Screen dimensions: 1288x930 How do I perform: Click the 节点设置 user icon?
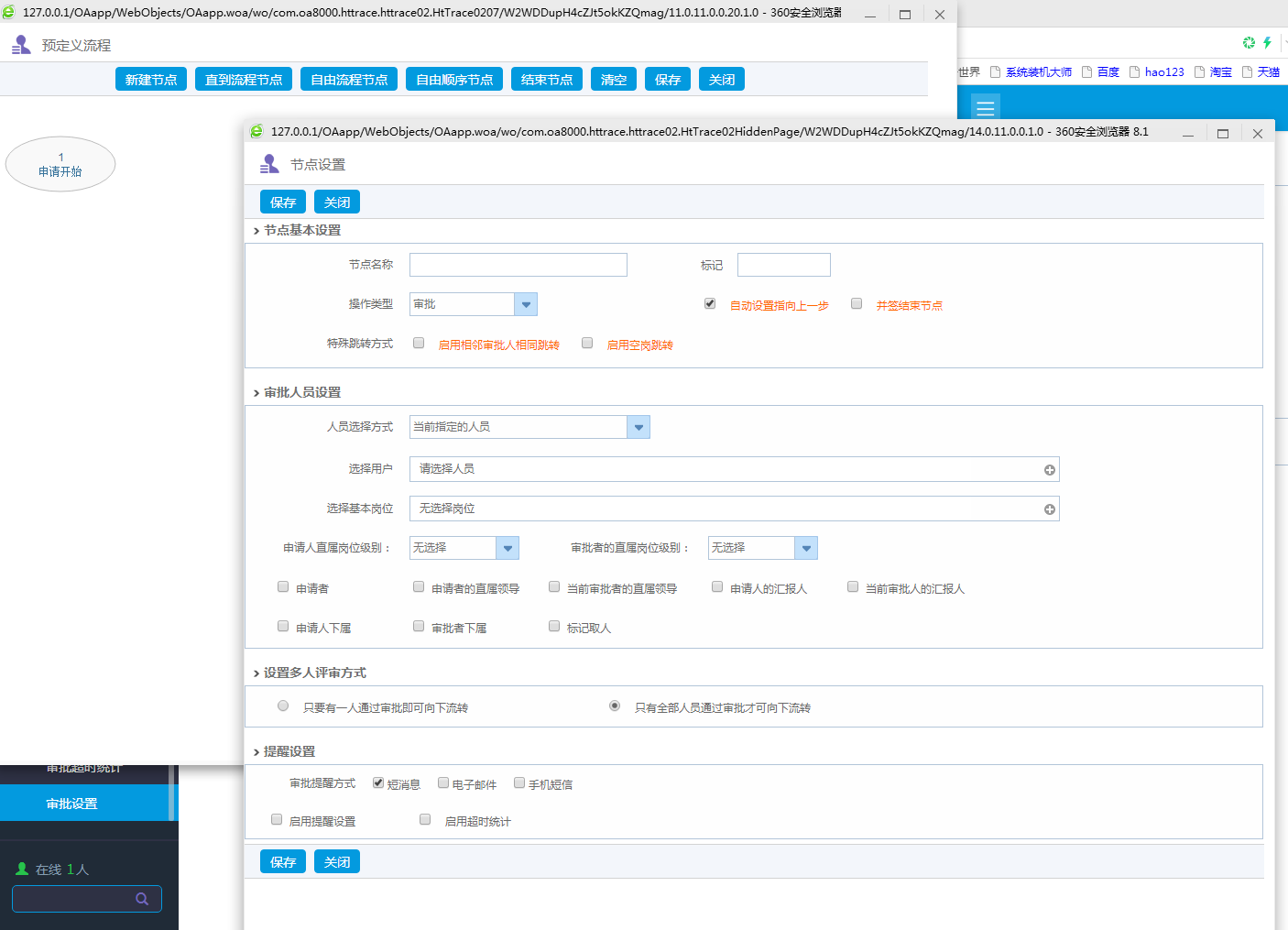269,164
